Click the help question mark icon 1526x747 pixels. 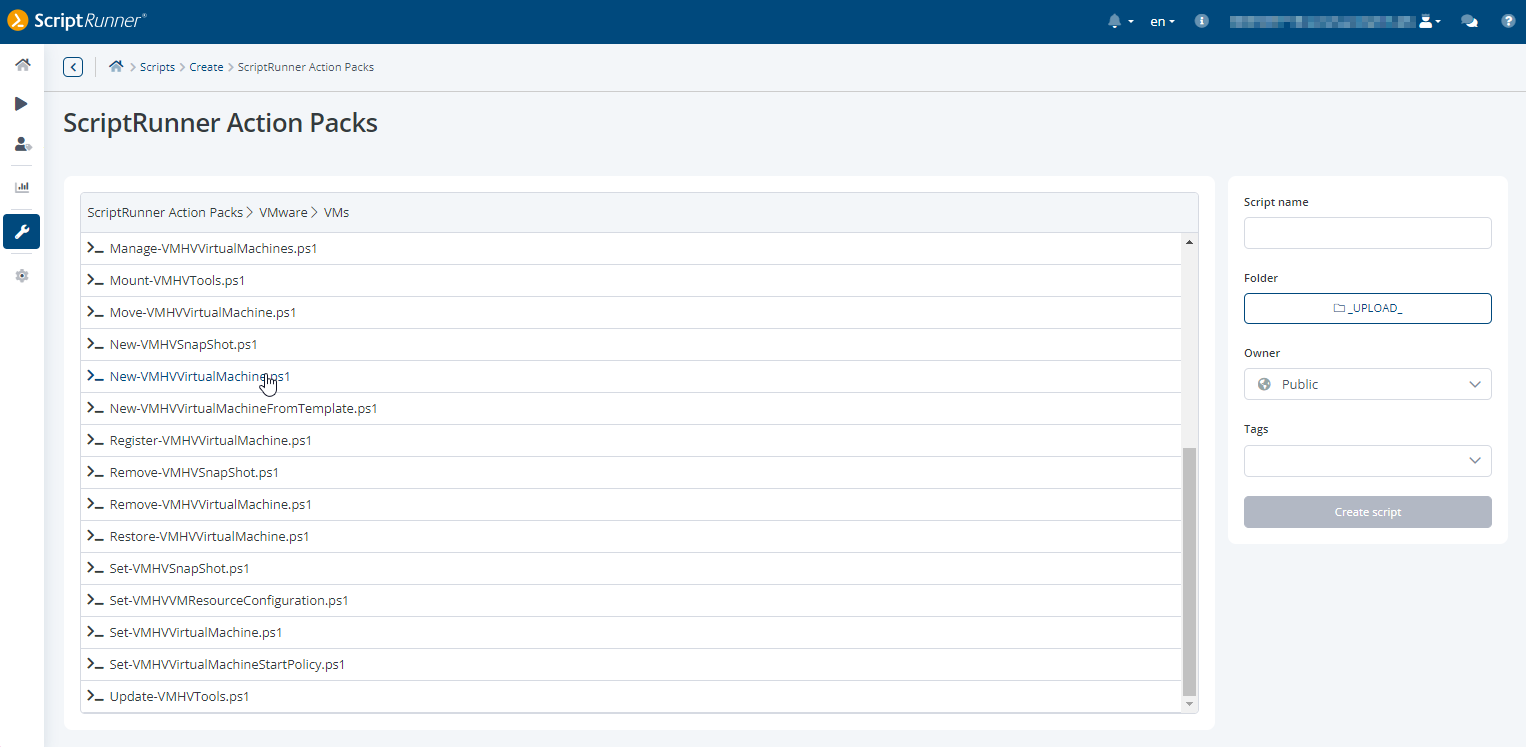1508,21
